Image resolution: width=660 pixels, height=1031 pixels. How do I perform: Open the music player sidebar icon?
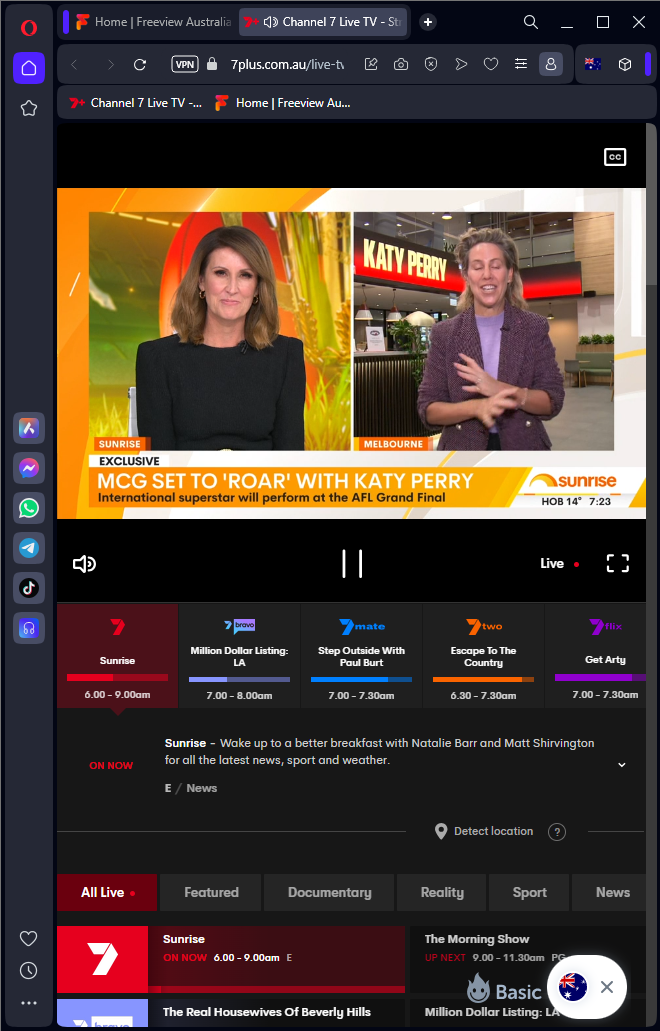click(x=29, y=628)
